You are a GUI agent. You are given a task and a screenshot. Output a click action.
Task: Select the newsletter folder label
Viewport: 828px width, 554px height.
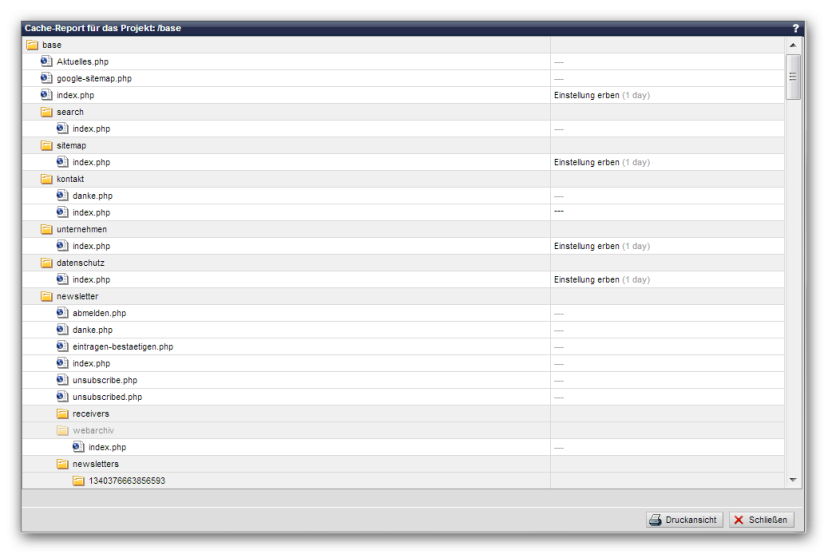(77, 296)
